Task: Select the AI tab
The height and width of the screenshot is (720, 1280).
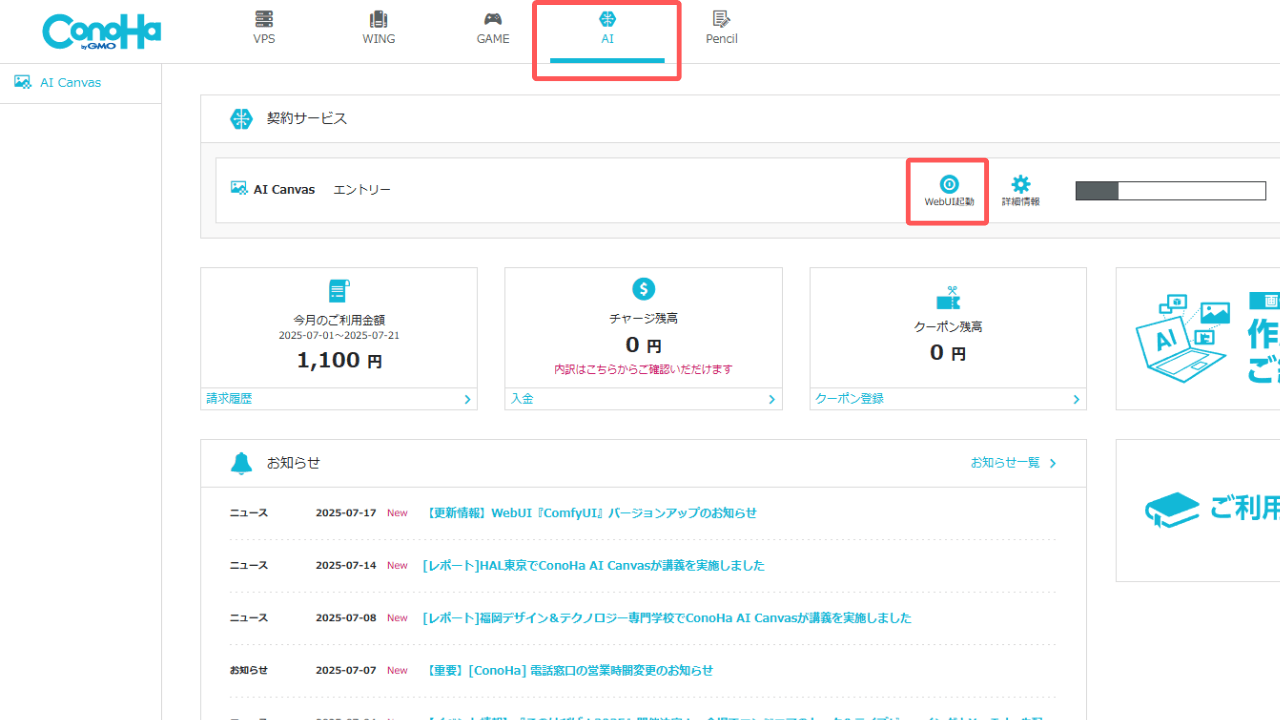Action: coord(607,30)
